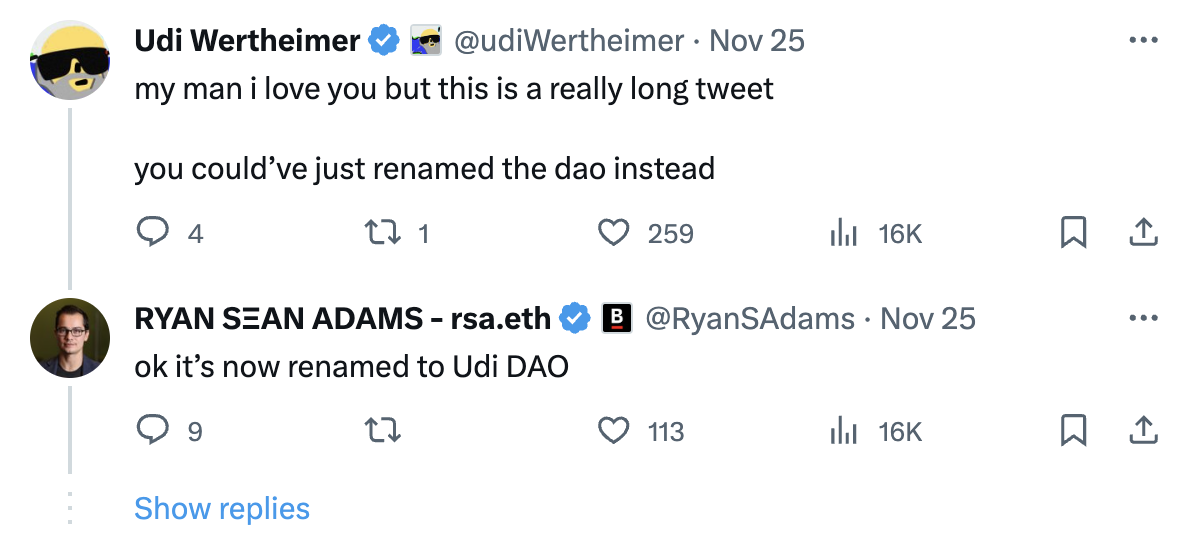View analytics on Udi's 16K views tweet

coord(843,233)
